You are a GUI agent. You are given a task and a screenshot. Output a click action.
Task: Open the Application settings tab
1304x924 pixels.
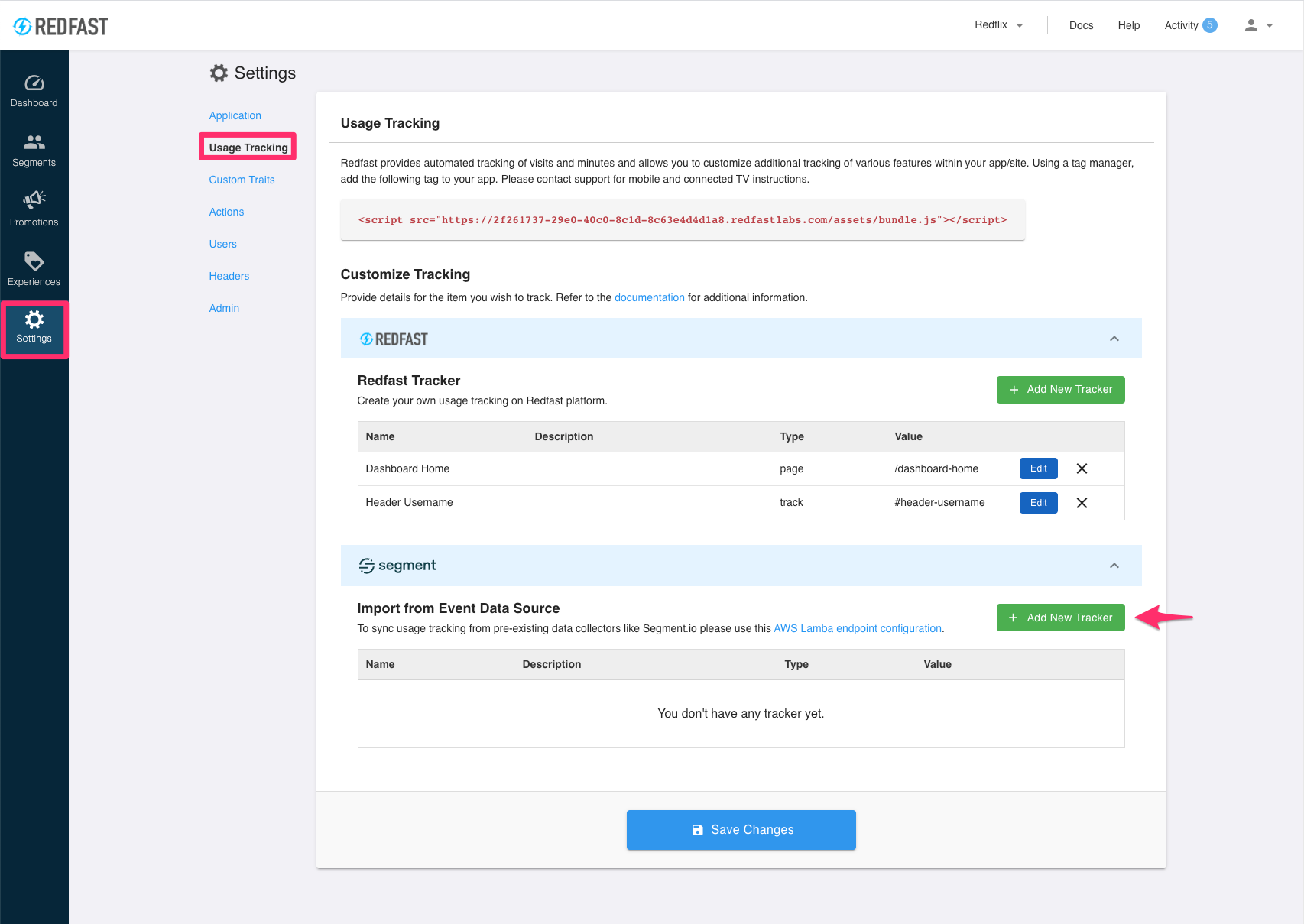click(x=235, y=115)
